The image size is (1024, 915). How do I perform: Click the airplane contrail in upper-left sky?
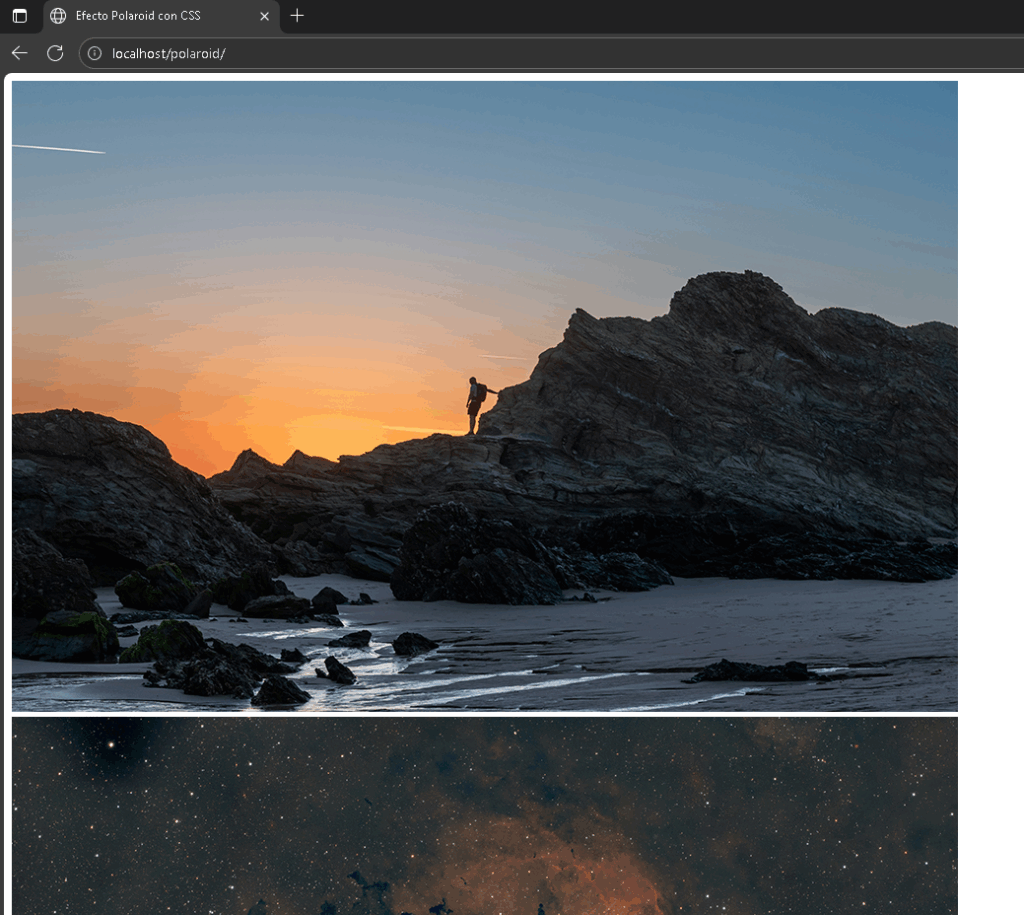(60, 149)
